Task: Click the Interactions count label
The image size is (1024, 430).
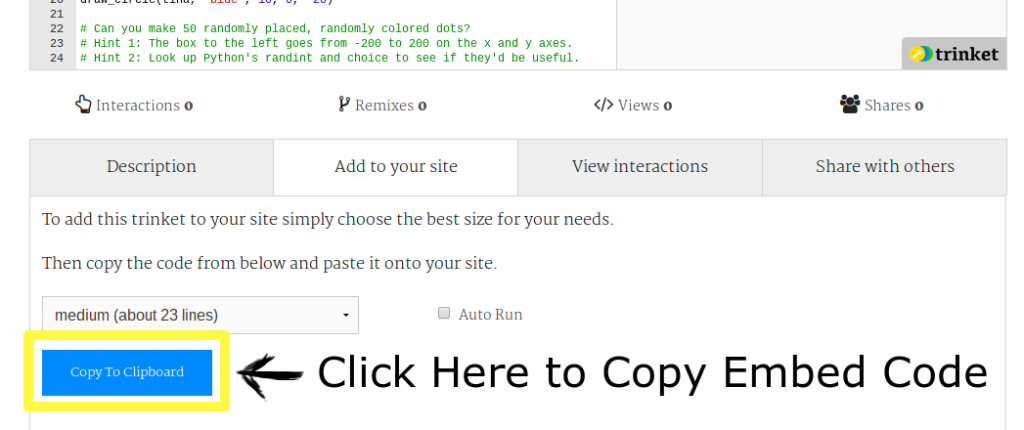Action: click(x=144, y=105)
